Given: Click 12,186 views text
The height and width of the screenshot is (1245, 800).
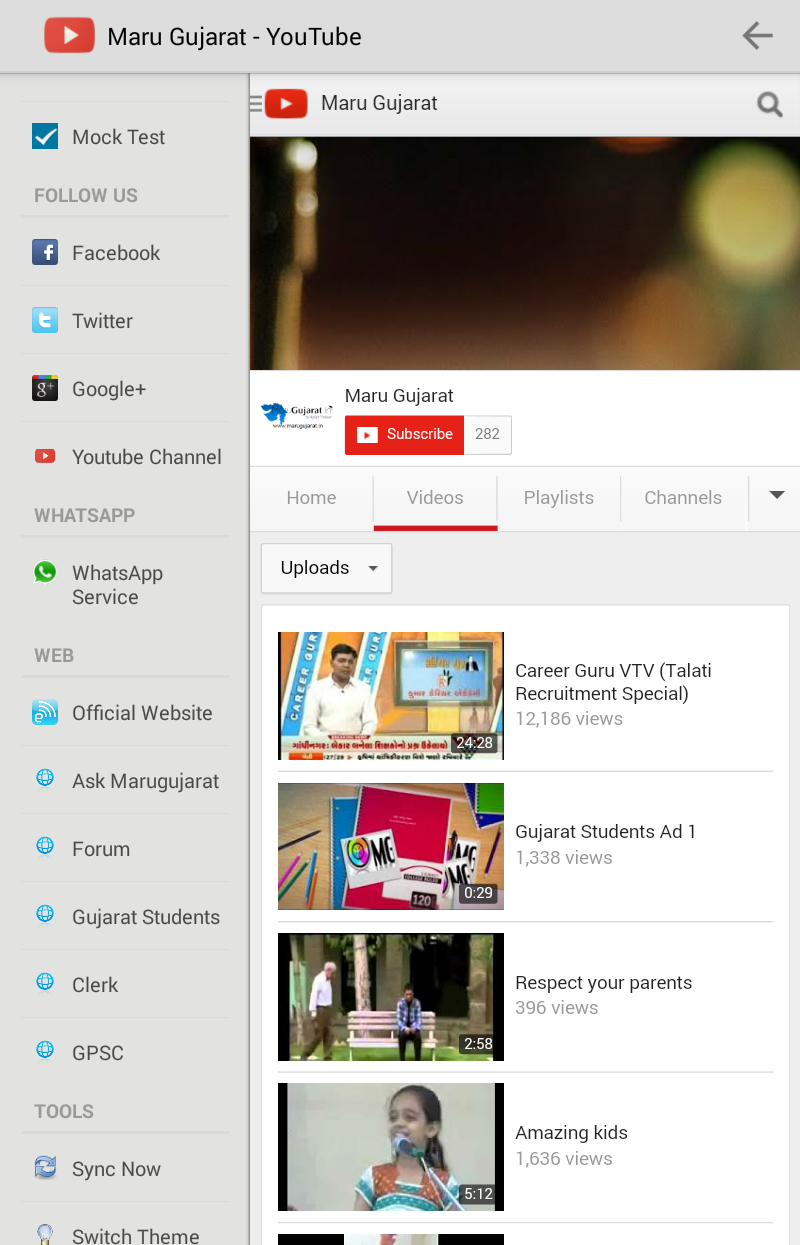Looking at the screenshot, I should pos(569,719).
